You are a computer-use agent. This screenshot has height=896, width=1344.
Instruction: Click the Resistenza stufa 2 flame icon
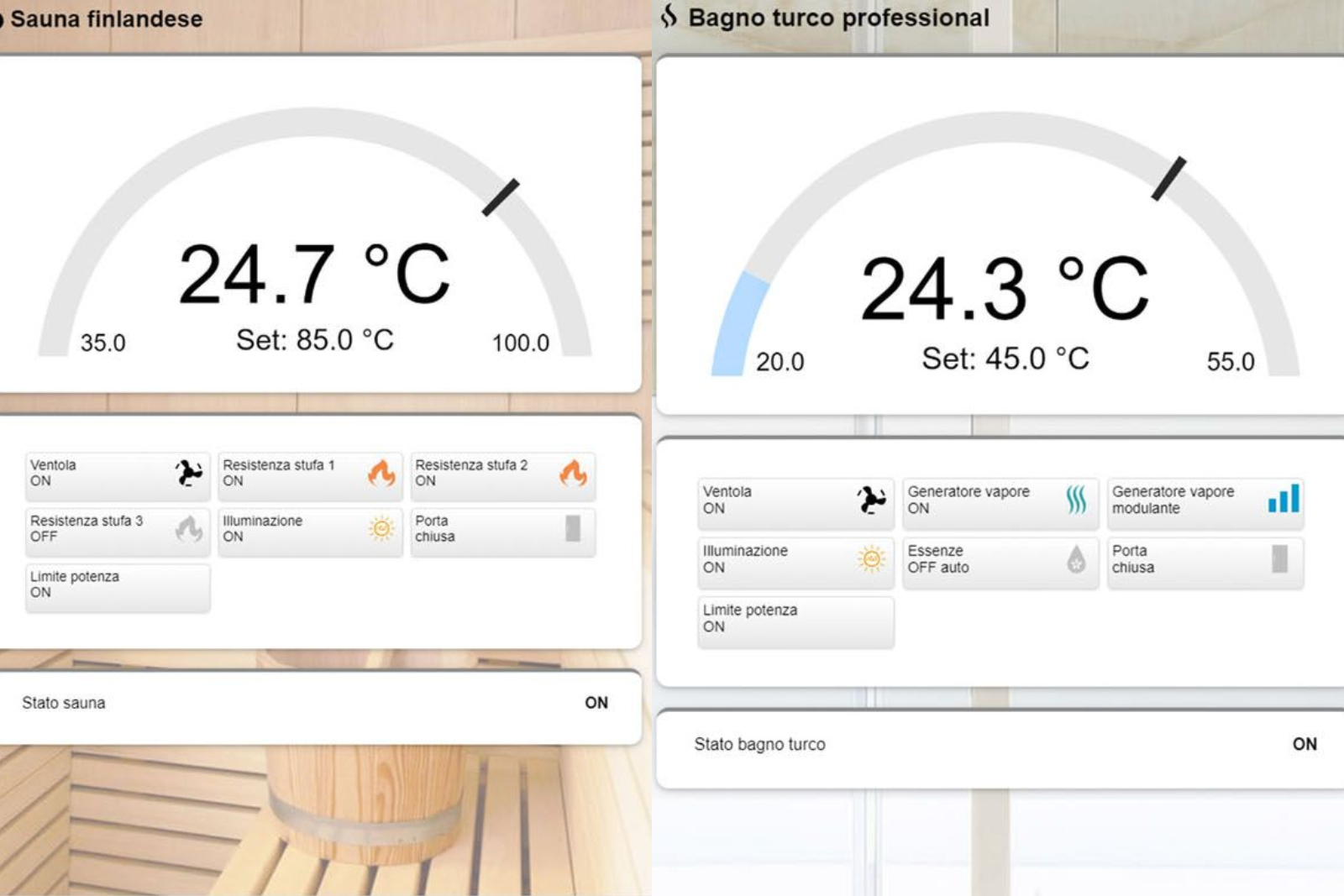574,473
